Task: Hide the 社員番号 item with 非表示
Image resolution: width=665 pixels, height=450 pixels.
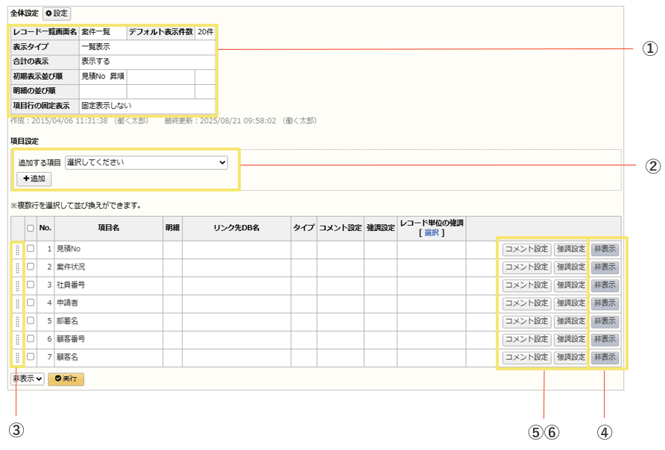Action: [605, 285]
